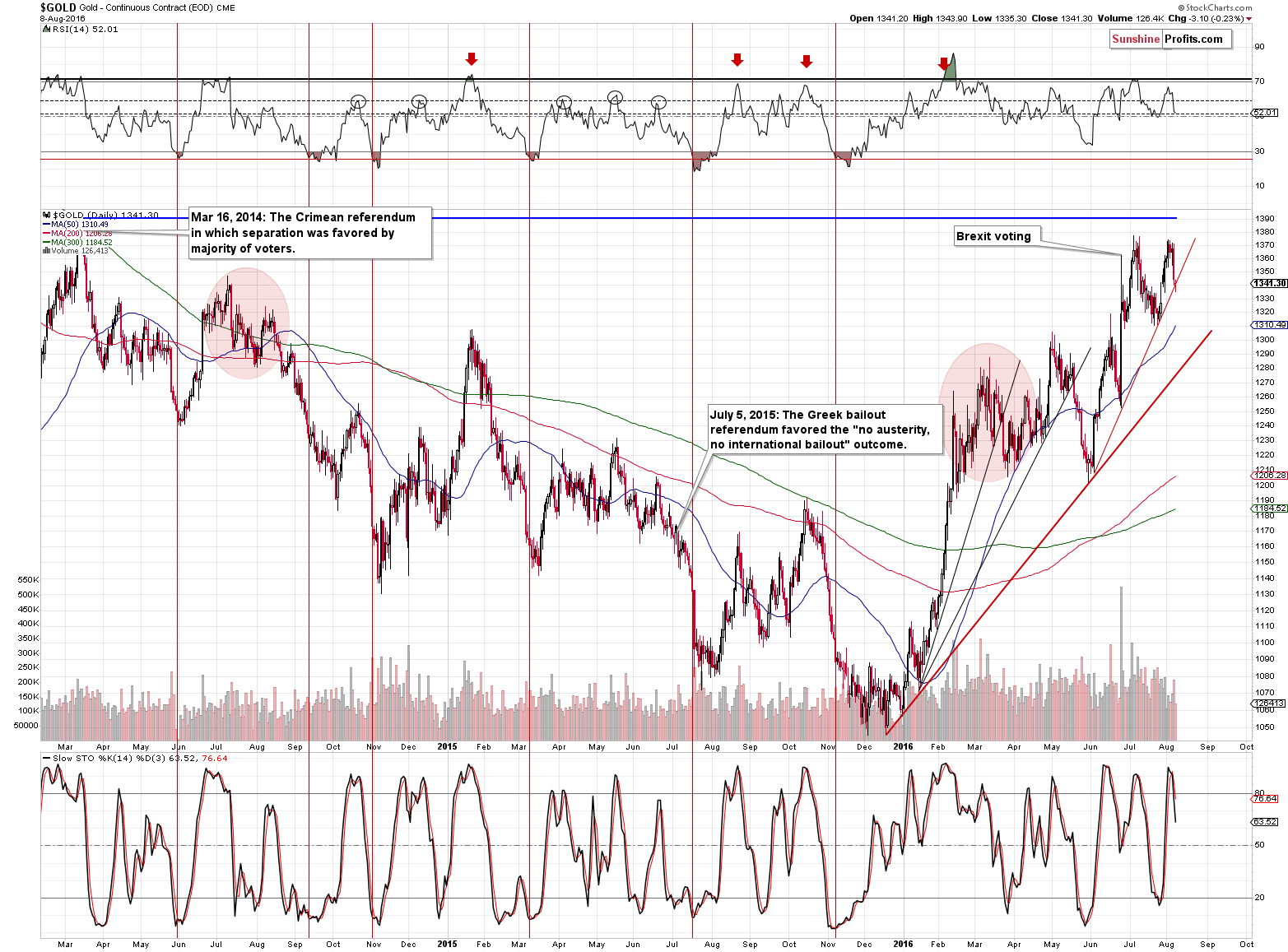Click the 550K label on the volume axis
The image size is (1288, 952).
(x=28, y=580)
